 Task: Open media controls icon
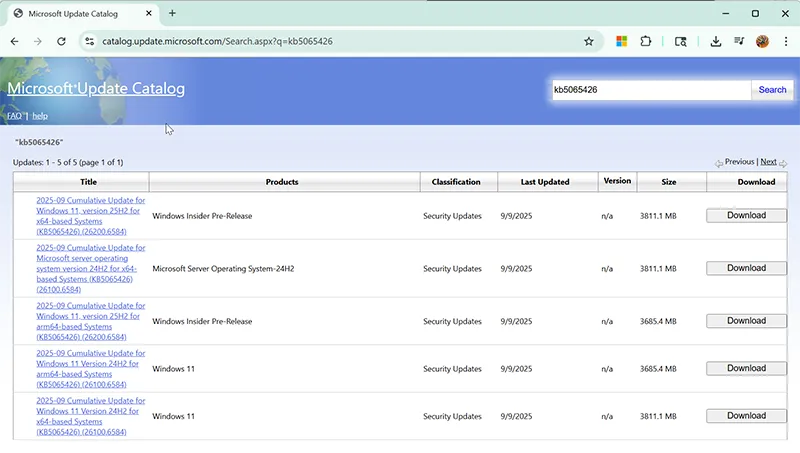739,41
